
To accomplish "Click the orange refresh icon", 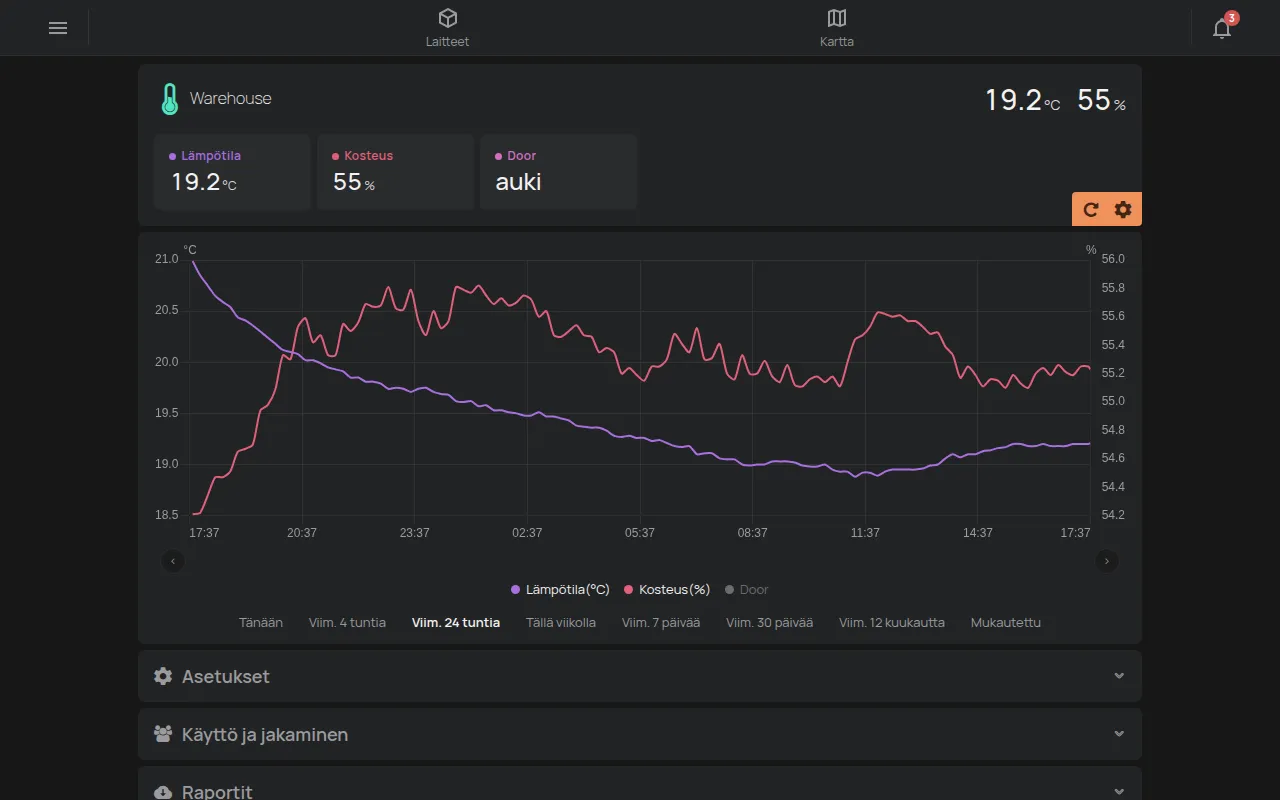I will click(1091, 209).
